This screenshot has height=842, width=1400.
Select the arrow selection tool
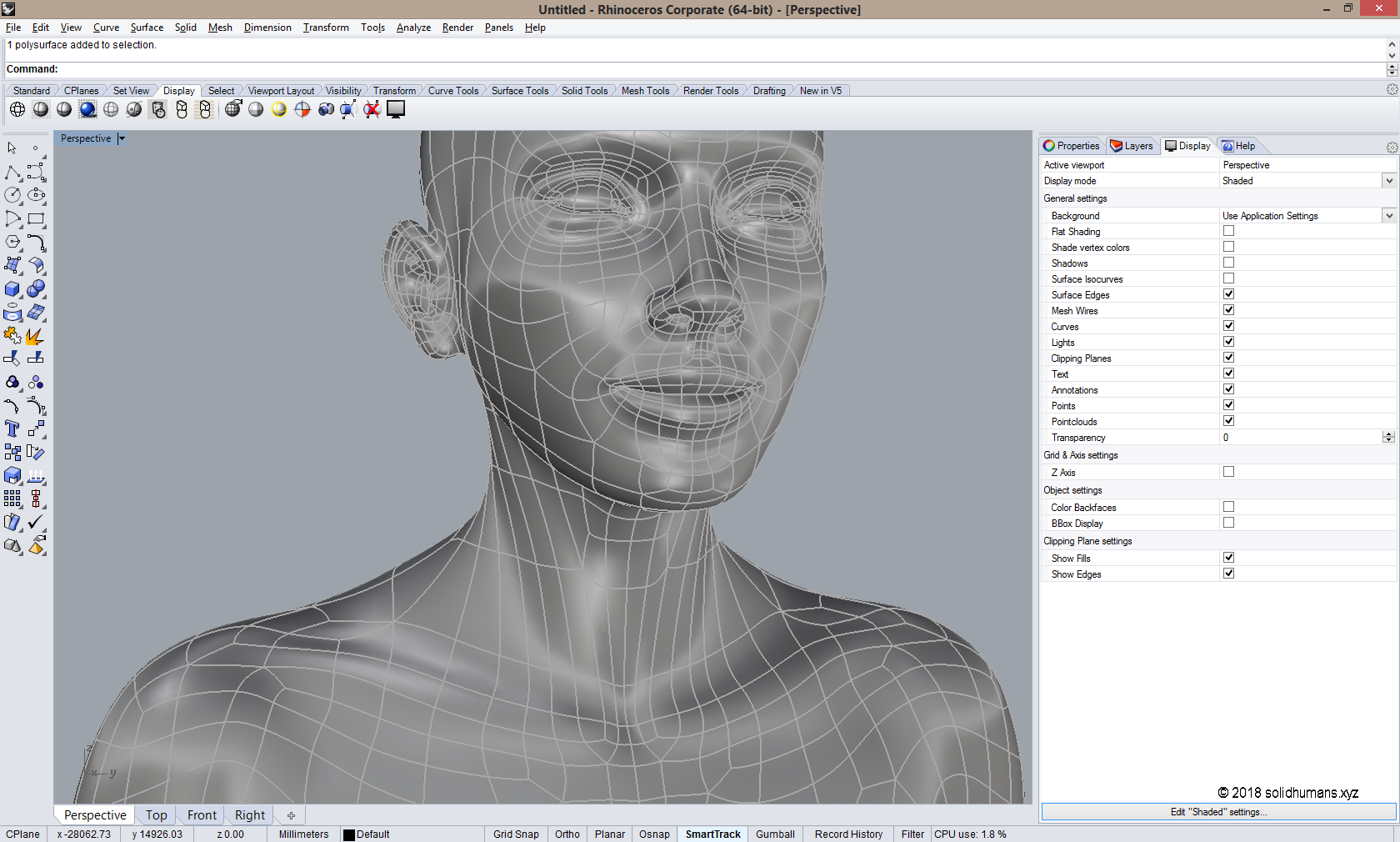click(x=12, y=148)
